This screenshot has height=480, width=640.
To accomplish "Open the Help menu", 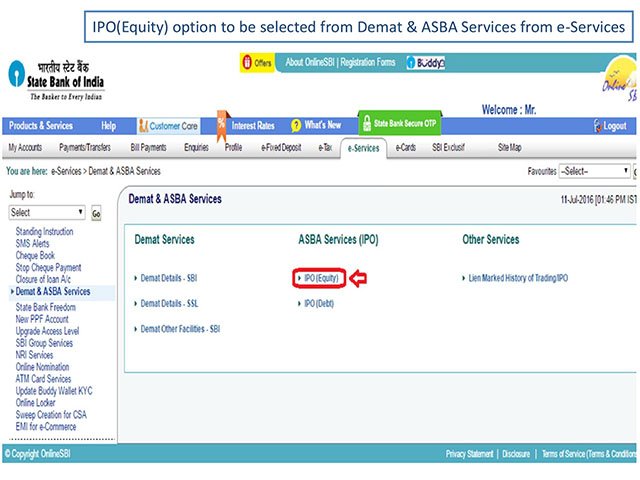I will click(109, 126).
